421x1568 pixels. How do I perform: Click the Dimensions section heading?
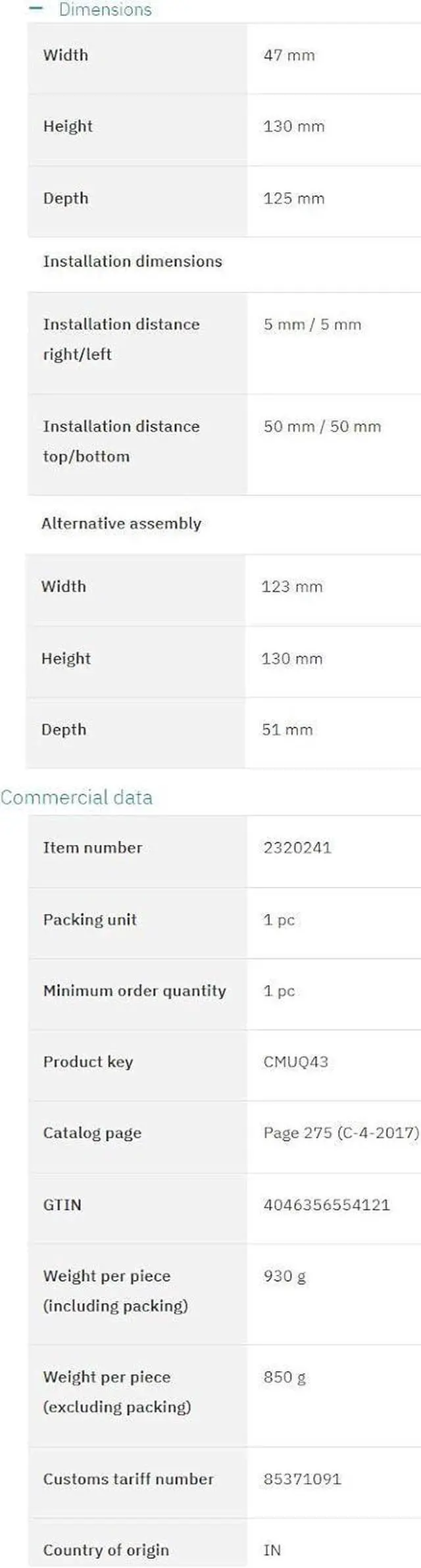pos(105,9)
